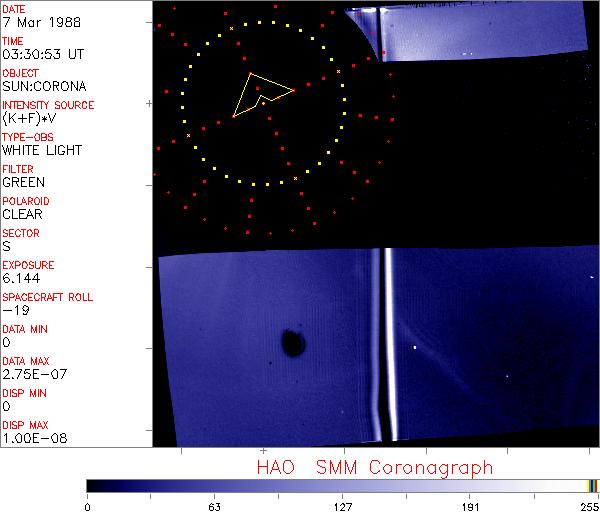Click the yellow end of the colorbar
The height and width of the screenshot is (512, 600).
click(593, 486)
